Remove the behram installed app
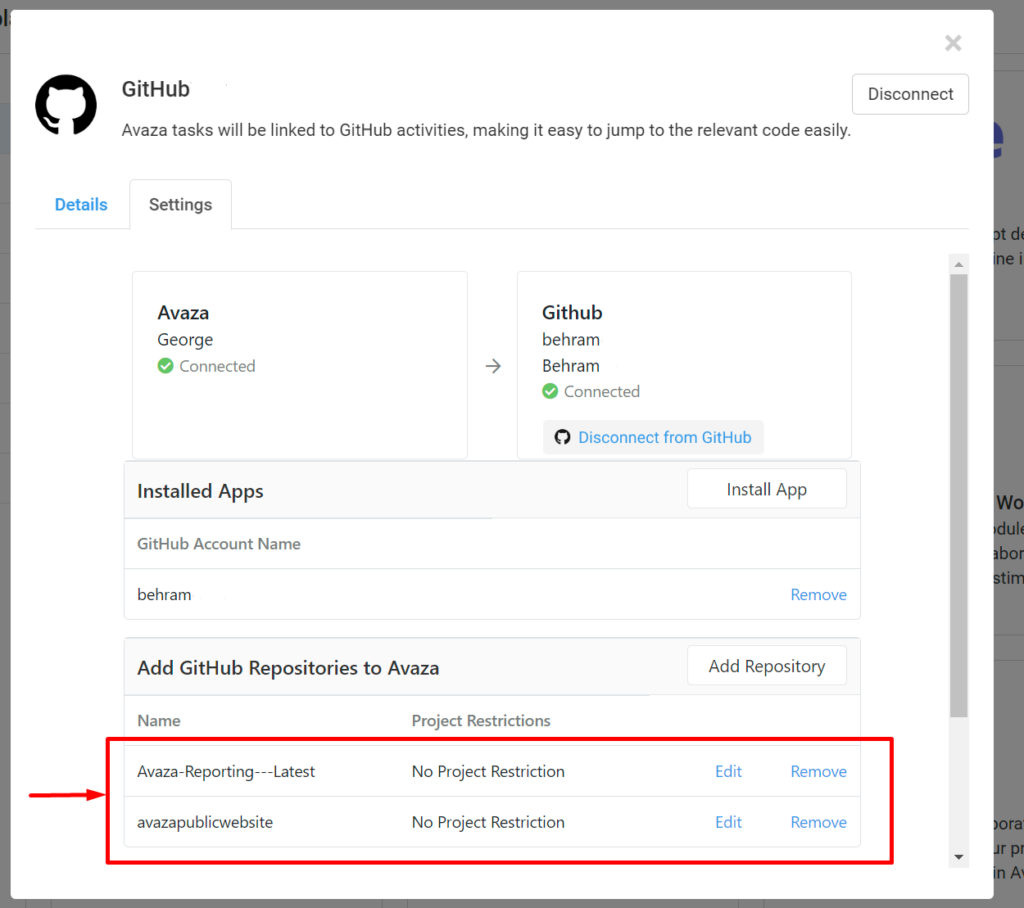Viewport: 1024px width, 908px height. [818, 594]
